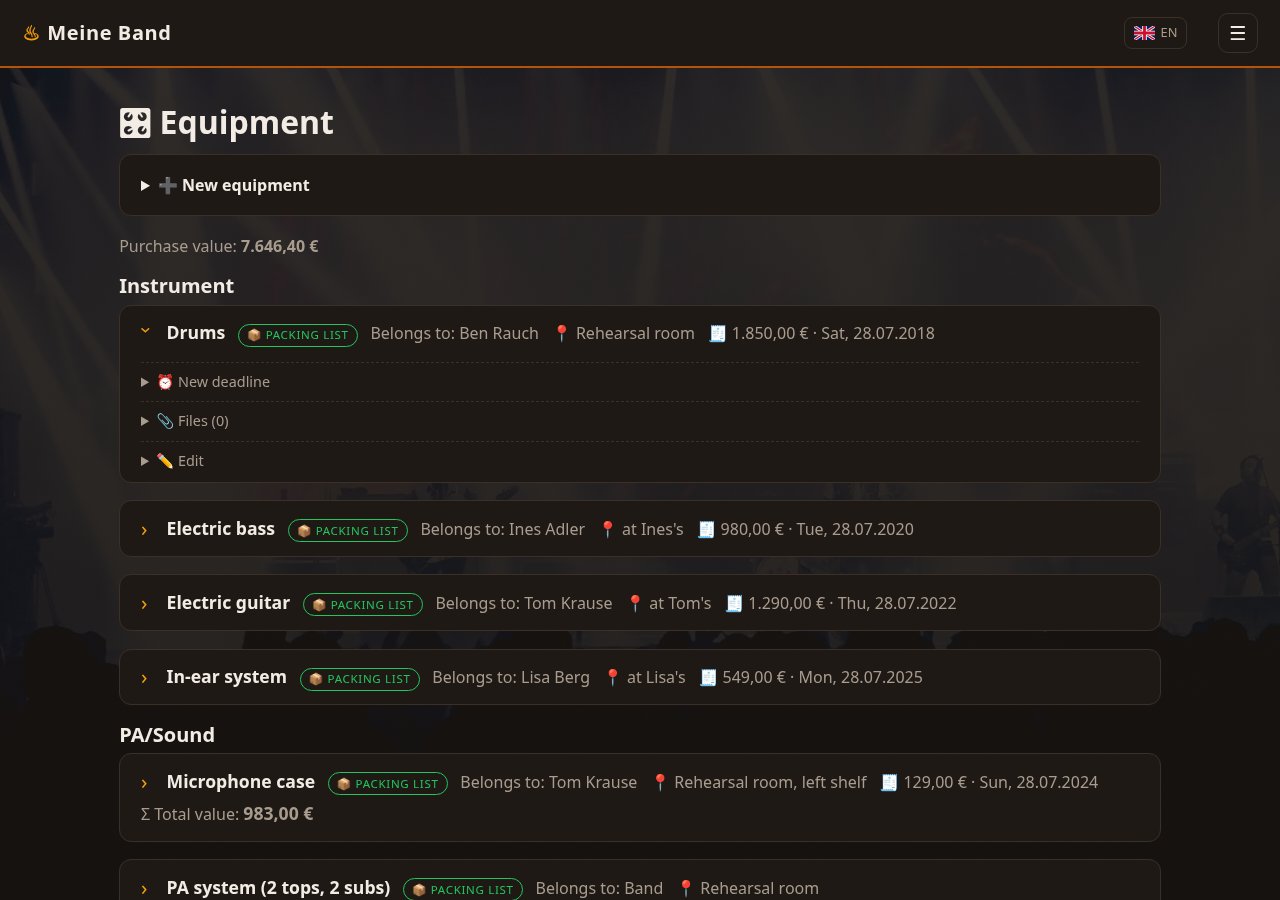
Task: Switch language with the EN flag button
Action: coord(1155,33)
